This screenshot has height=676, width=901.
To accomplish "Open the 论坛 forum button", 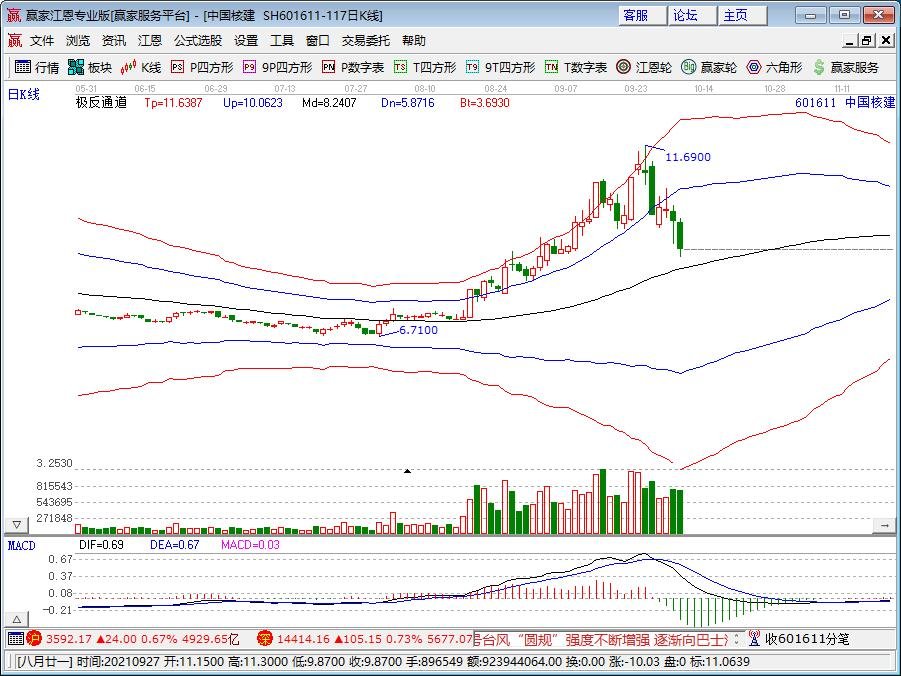I will pyautogui.click(x=686, y=15).
